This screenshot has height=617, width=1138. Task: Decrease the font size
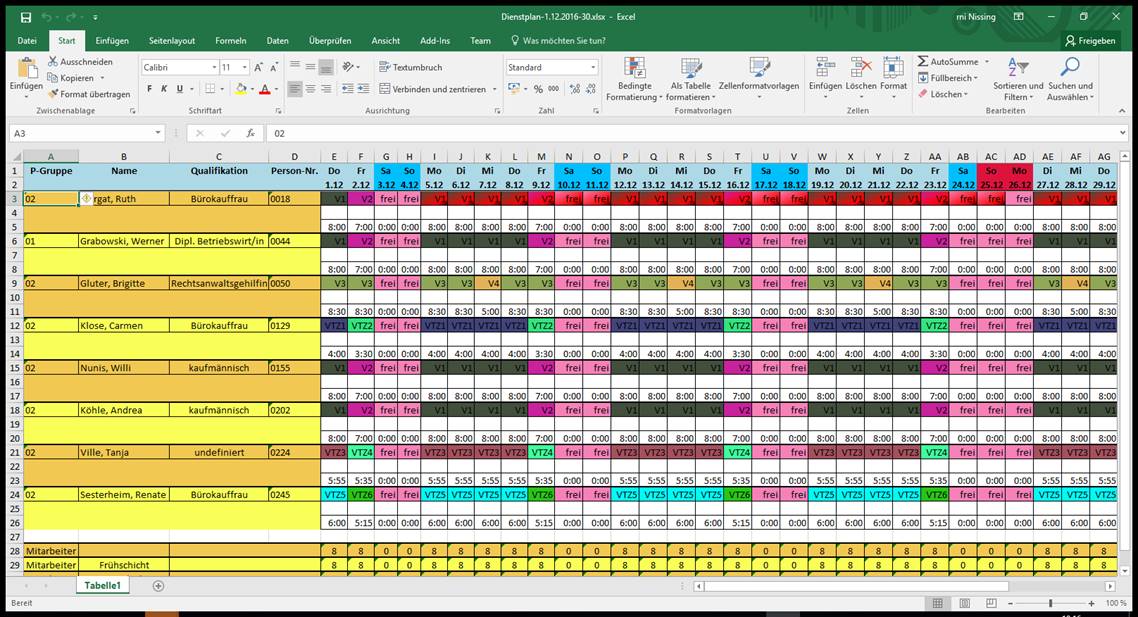tap(274, 68)
